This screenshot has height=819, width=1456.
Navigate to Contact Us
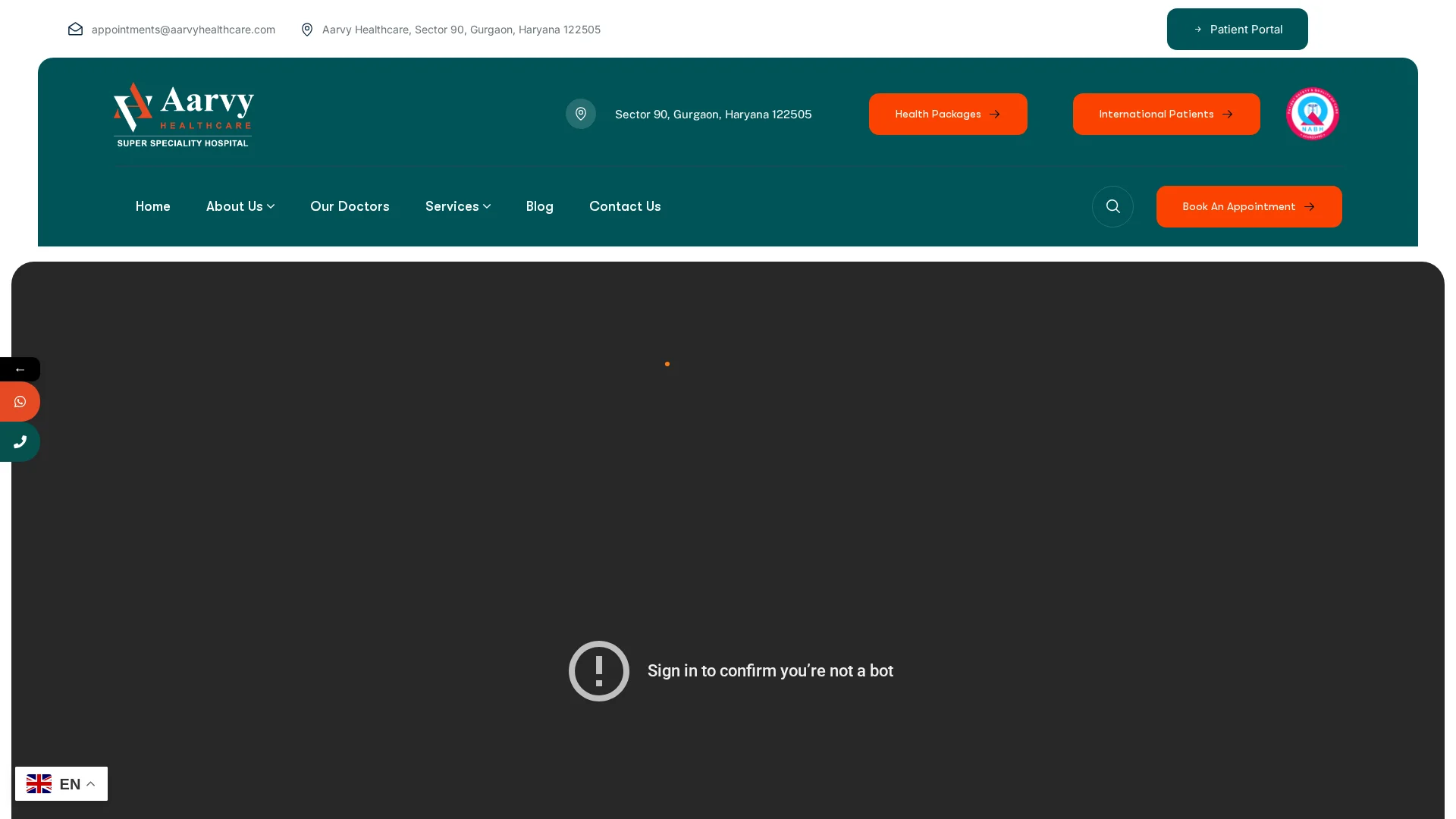tap(625, 206)
